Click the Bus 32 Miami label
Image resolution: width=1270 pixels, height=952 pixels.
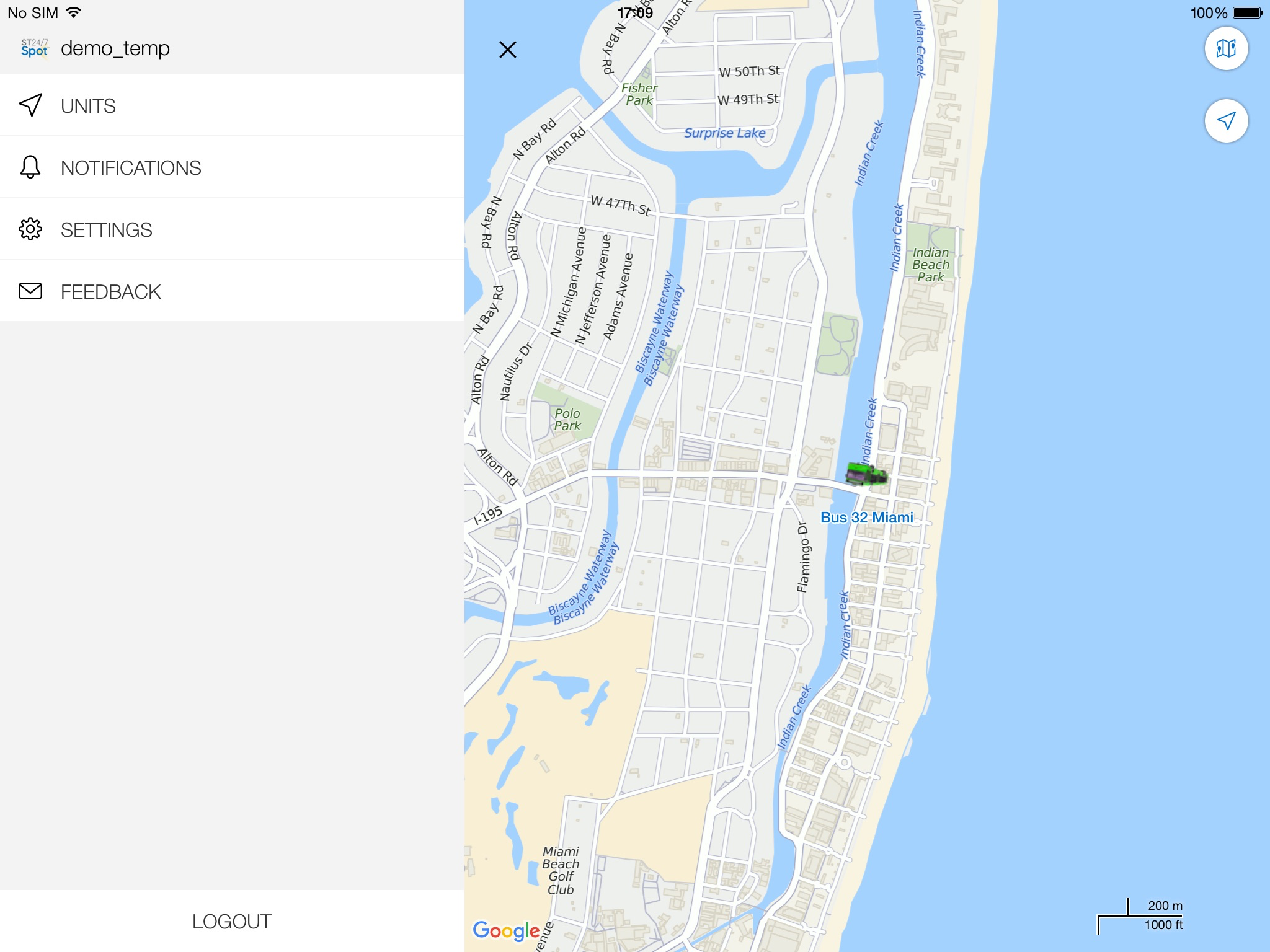click(866, 518)
